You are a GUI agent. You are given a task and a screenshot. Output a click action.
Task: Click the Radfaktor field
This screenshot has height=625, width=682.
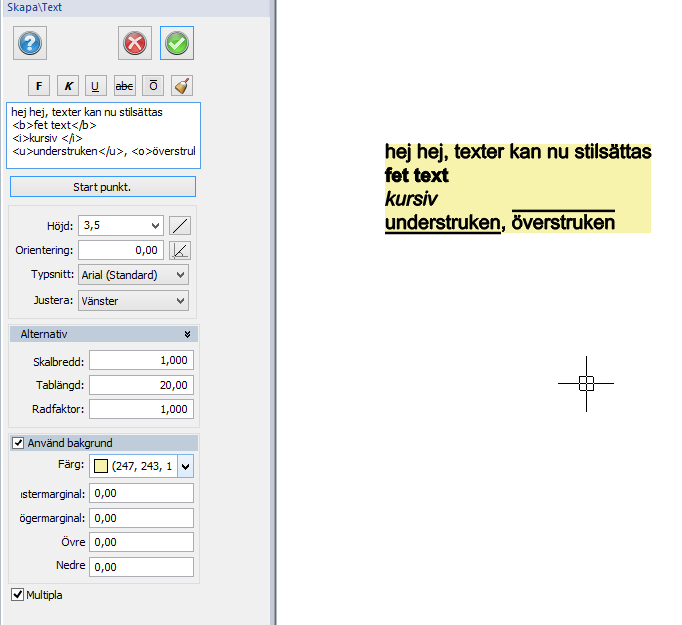141,409
